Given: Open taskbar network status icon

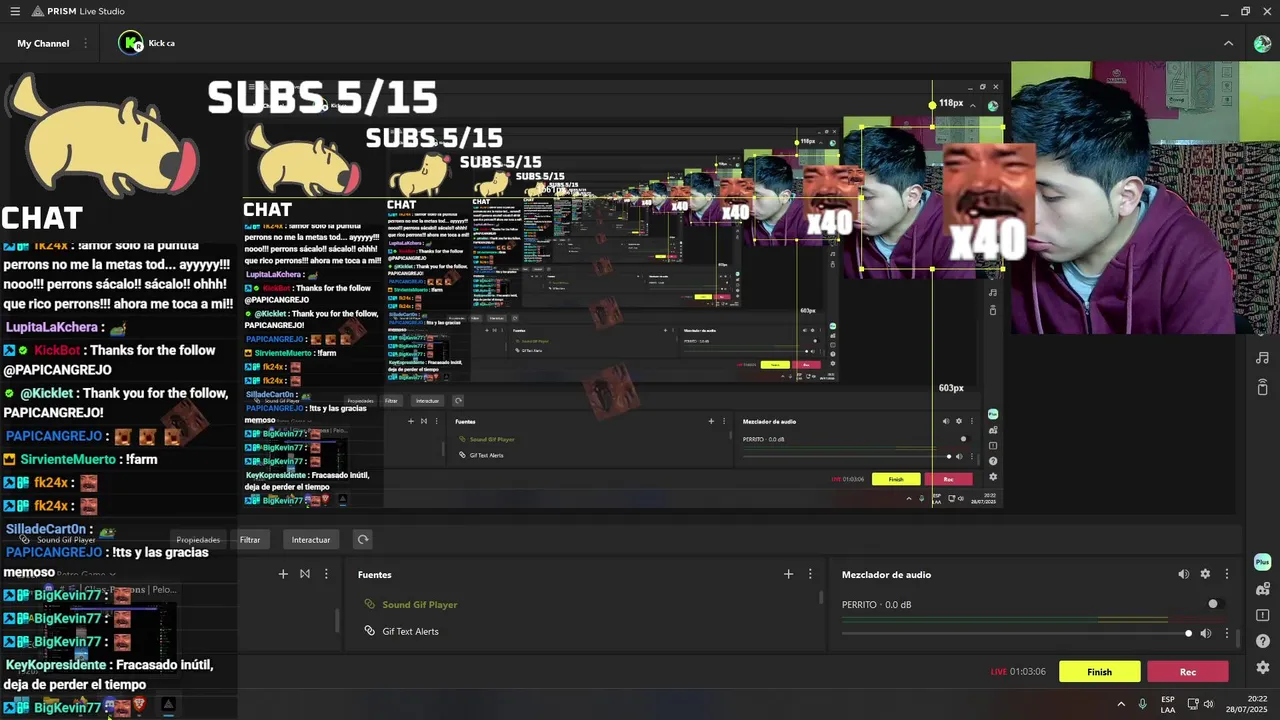Looking at the screenshot, I should [1192, 704].
